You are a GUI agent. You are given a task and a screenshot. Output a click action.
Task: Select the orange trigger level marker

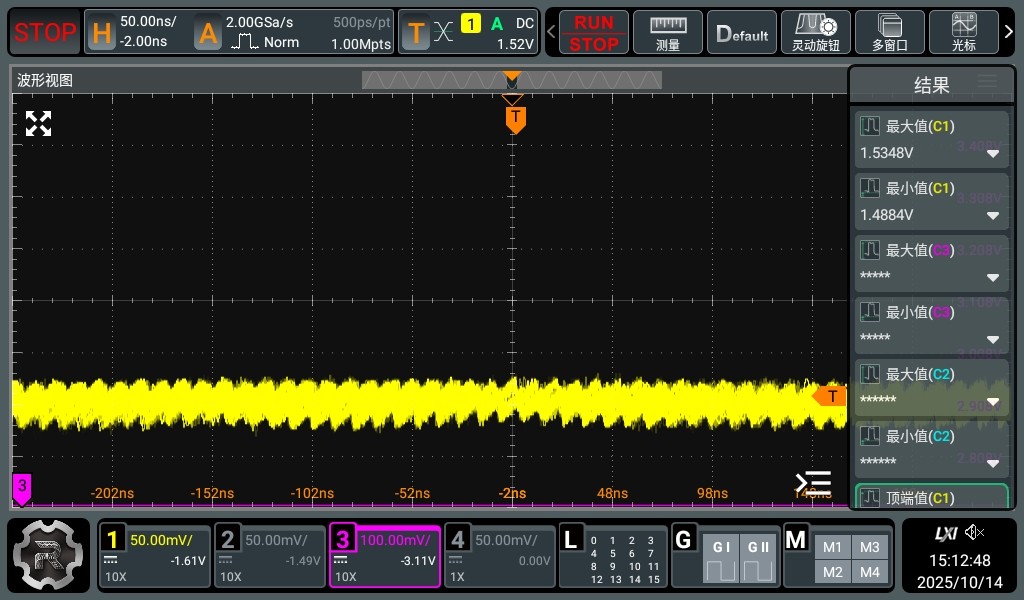click(830, 397)
